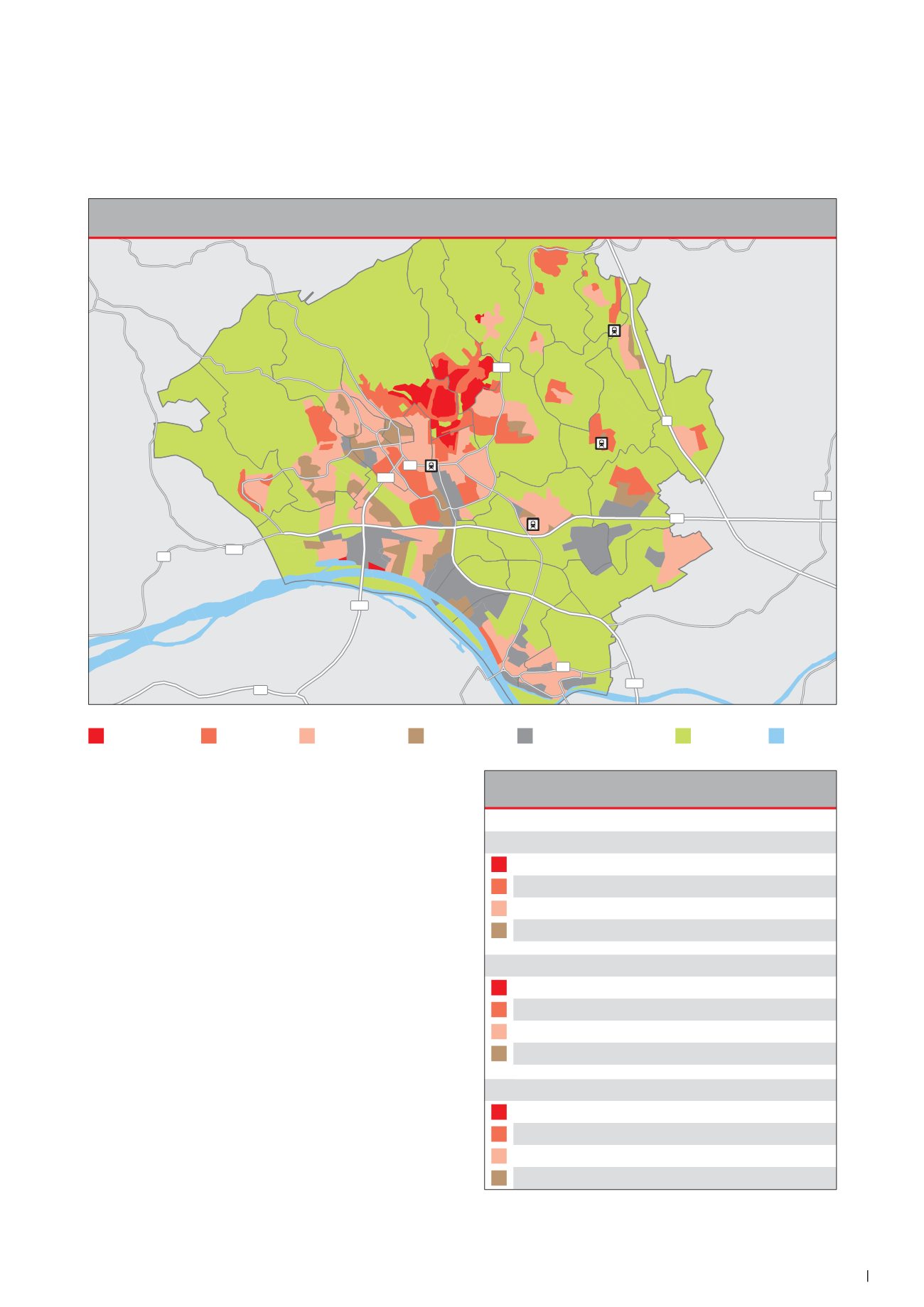Select brown swatch in the table's middle group
The height and width of the screenshot is (1307, 924).
(x=499, y=1053)
